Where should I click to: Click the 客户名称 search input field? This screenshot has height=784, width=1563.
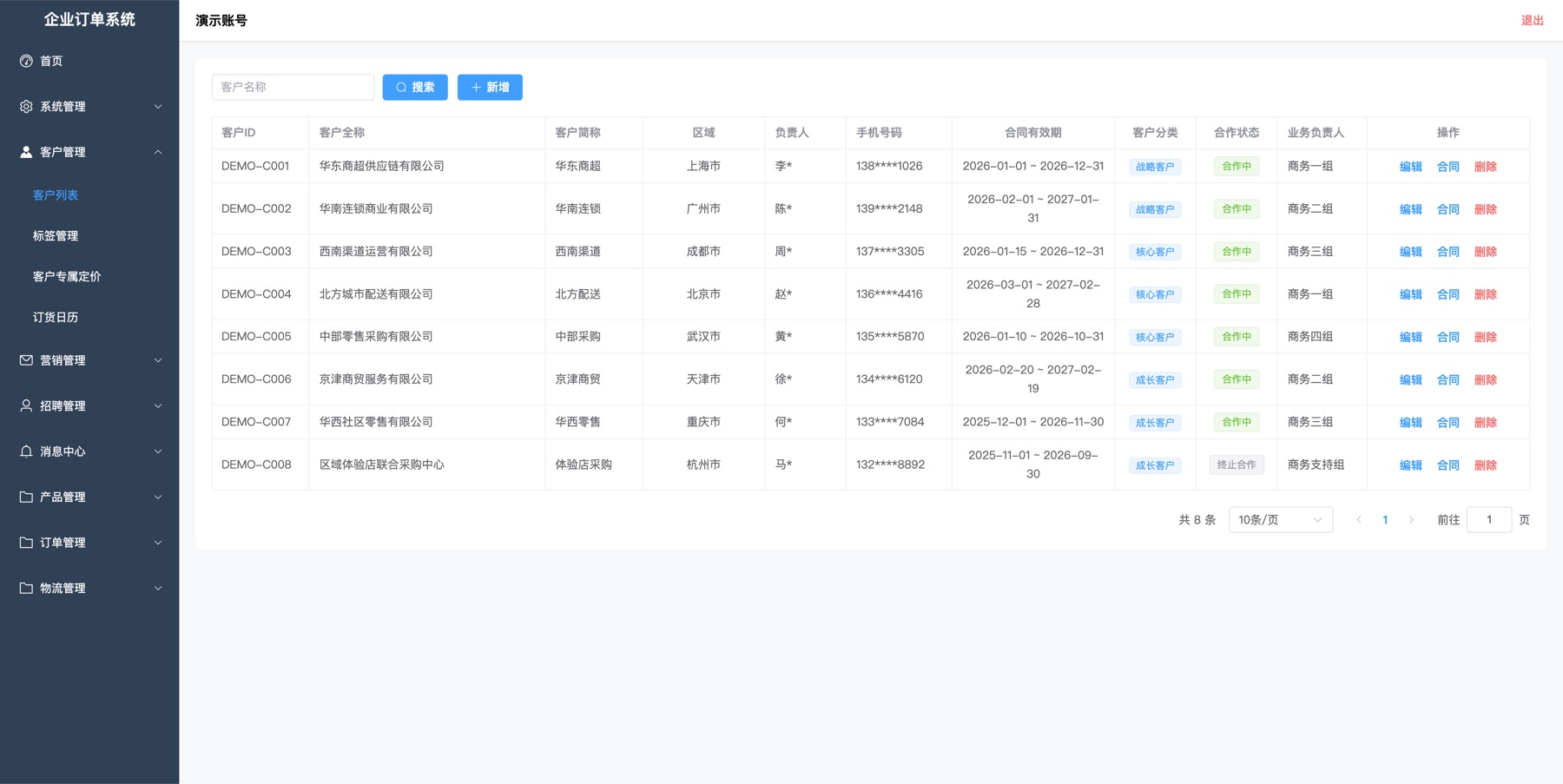point(293,88)
